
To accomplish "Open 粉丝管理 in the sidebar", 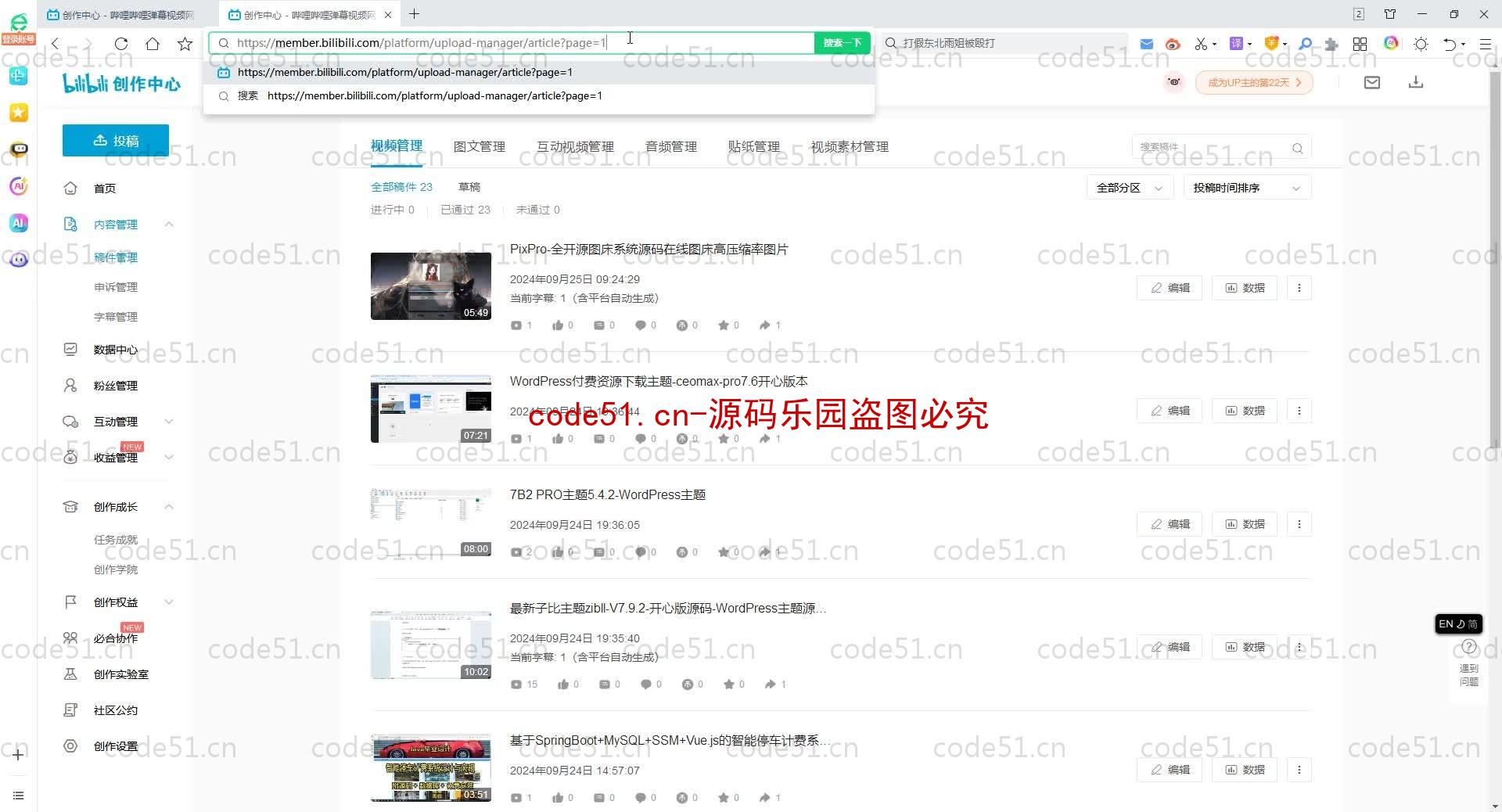I will point(115,386).
